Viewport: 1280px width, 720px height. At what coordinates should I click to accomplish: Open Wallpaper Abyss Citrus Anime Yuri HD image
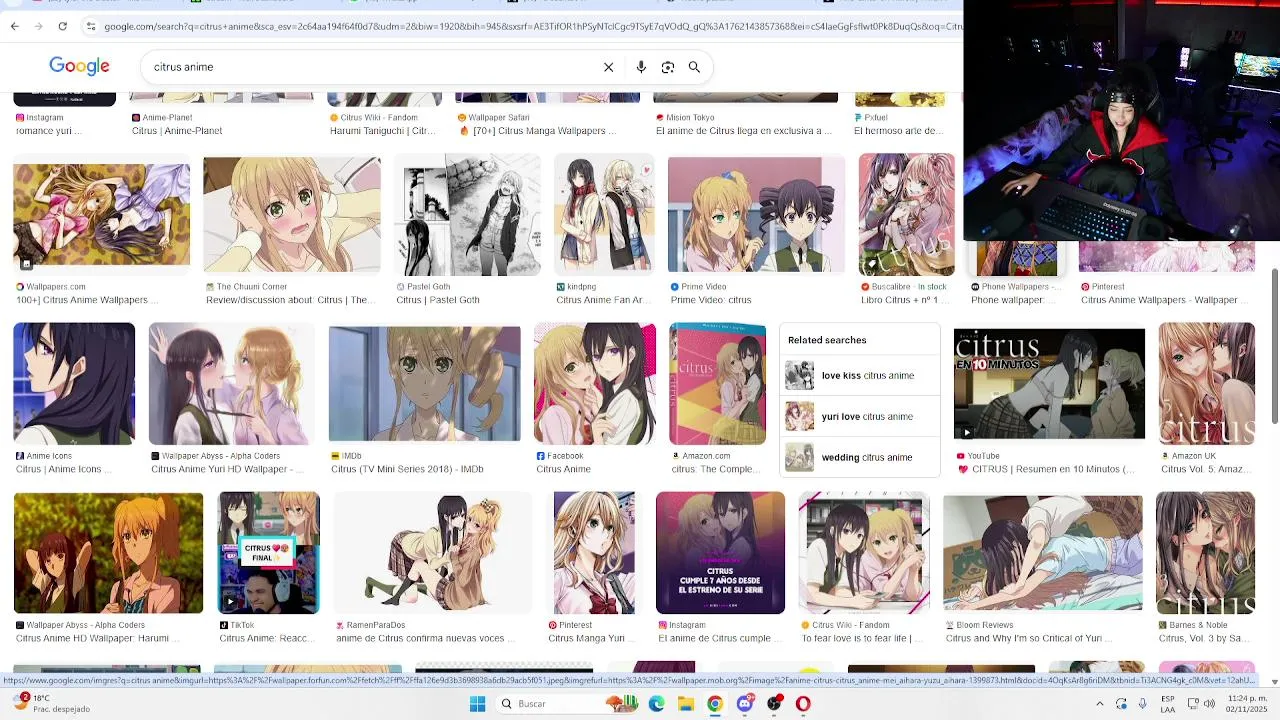tap(231, 383)
